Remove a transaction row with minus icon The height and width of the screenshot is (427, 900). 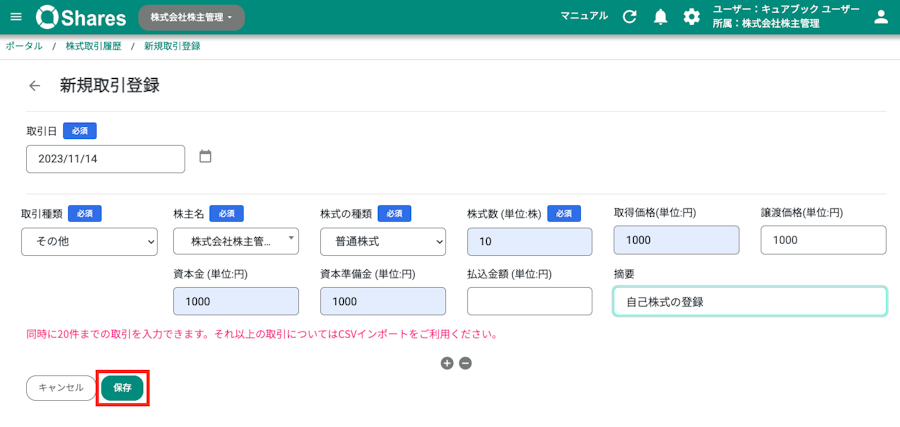[465, 363]
